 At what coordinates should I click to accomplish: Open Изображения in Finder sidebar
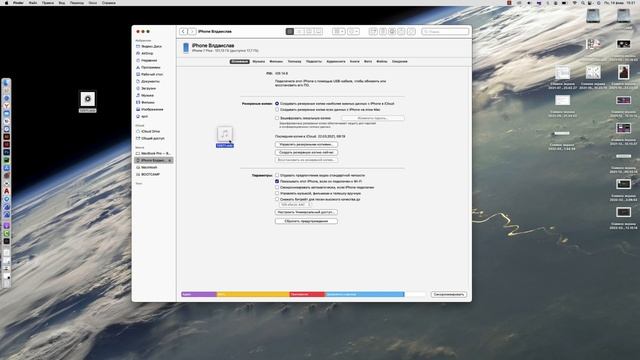152,109
